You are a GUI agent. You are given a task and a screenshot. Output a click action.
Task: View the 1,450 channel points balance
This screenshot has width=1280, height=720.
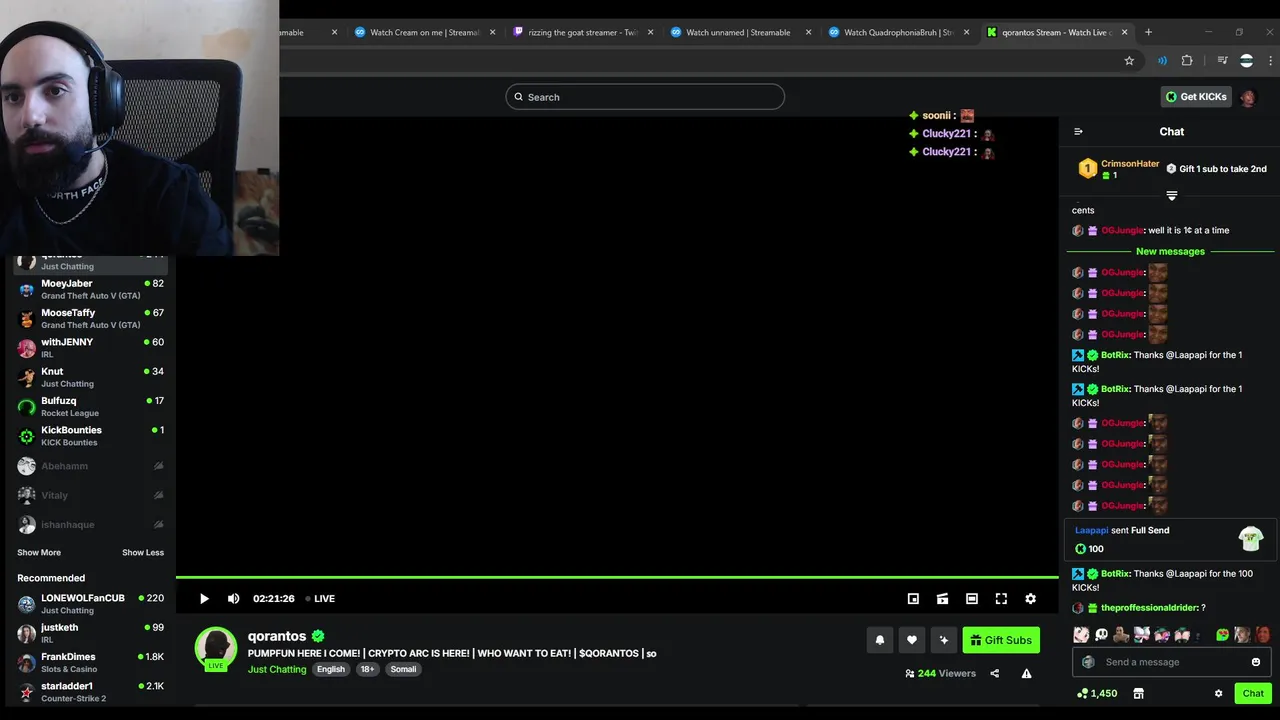pyautogui.click(x=1097, y=693)
